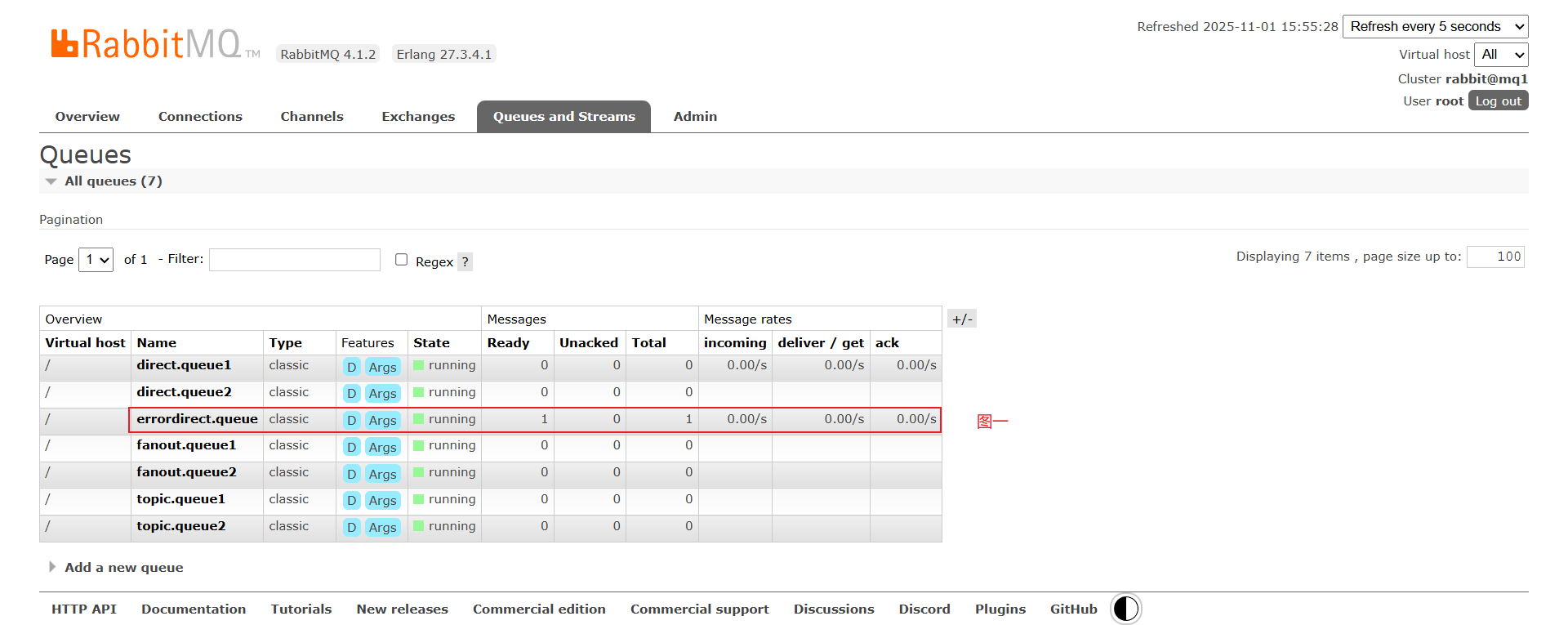
Task: Click D feature badge for direct.queue1
Action: [x=351, y=367]
